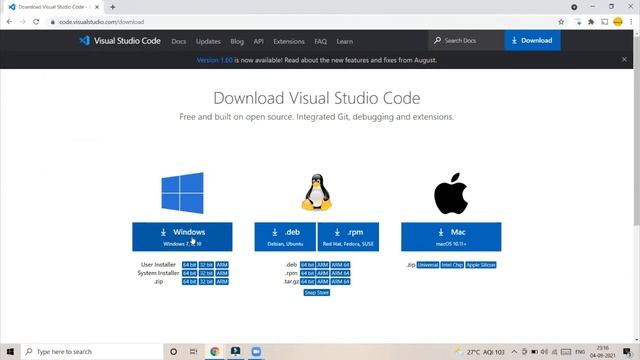Bookmark this page with the star
640x360 pixels.
561,22
